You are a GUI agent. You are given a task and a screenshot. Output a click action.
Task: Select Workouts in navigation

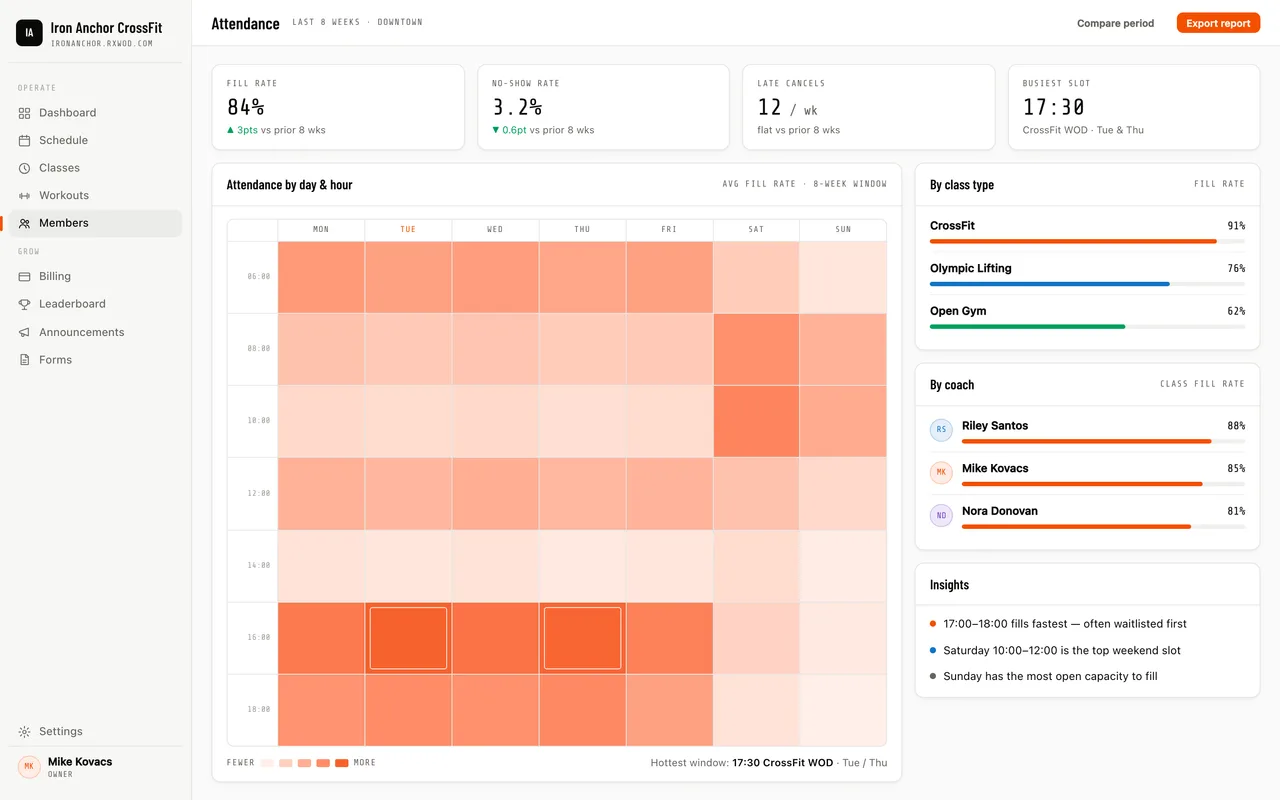(x=96, y=196)
